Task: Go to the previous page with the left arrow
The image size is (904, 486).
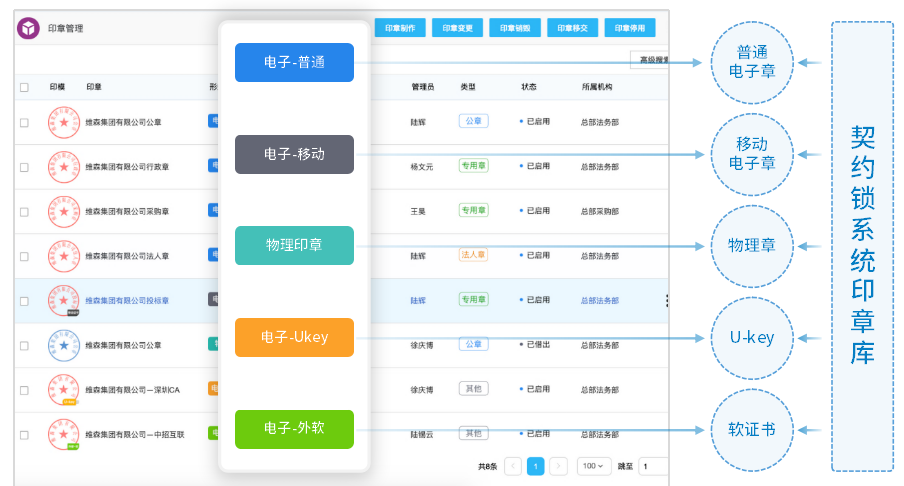Action: pos(513,466)
